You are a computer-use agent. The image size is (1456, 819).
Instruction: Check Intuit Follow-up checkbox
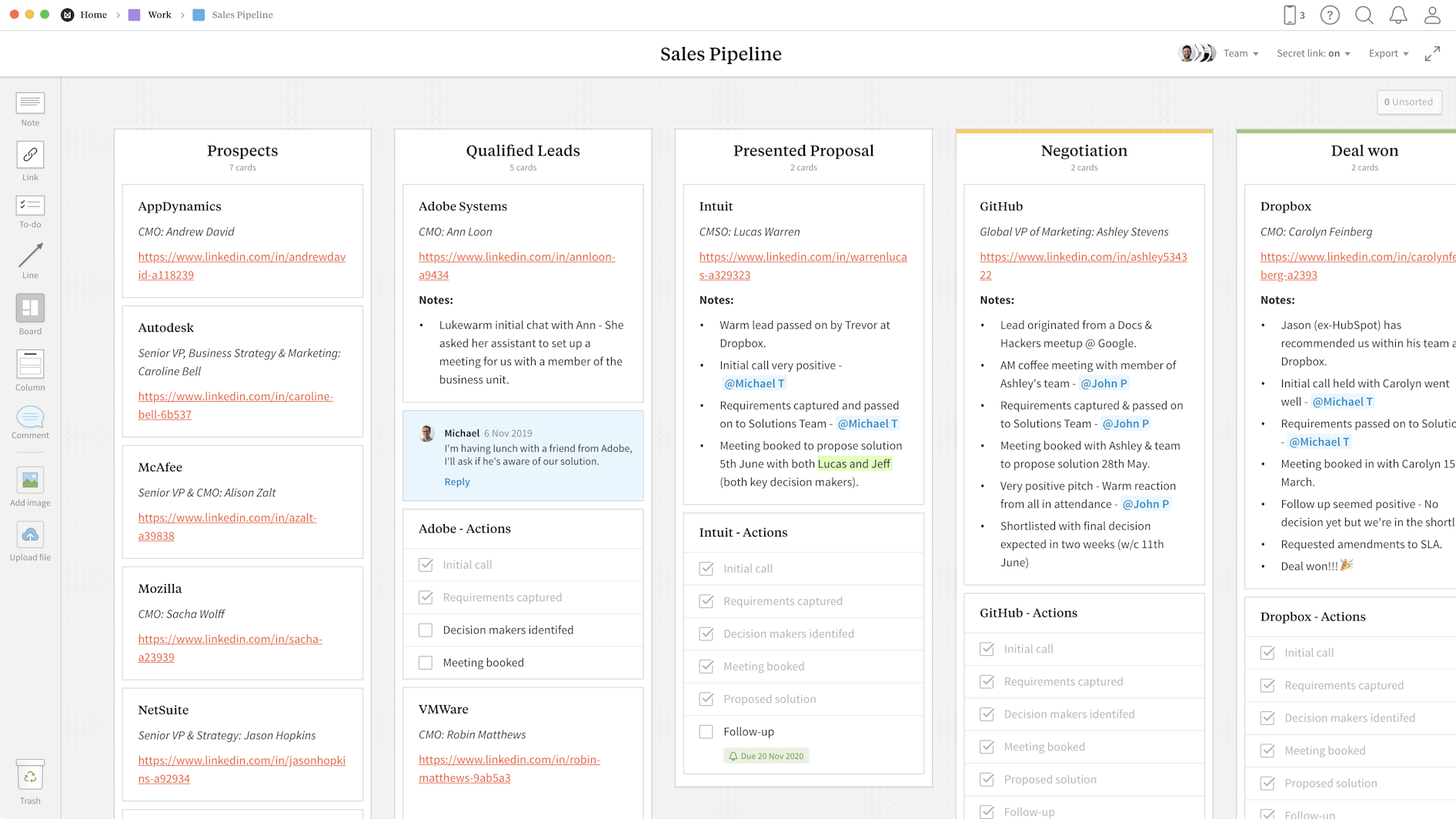(706, 732)
